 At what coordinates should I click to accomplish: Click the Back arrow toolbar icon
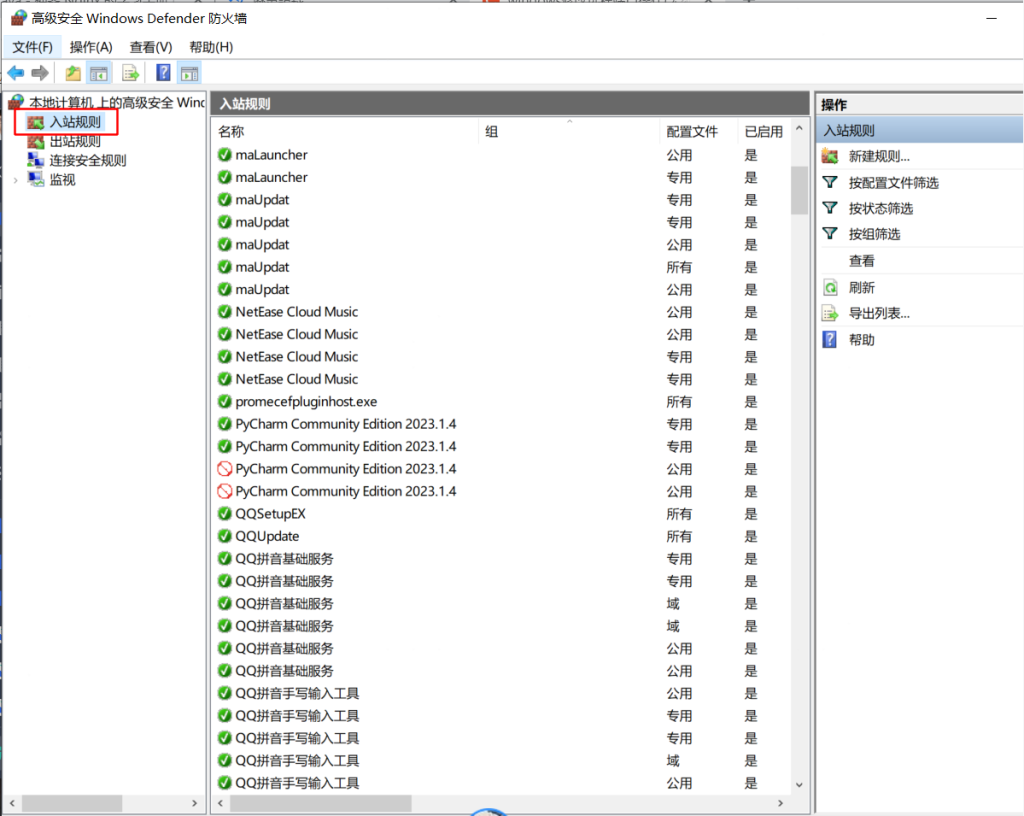[16, 73]
